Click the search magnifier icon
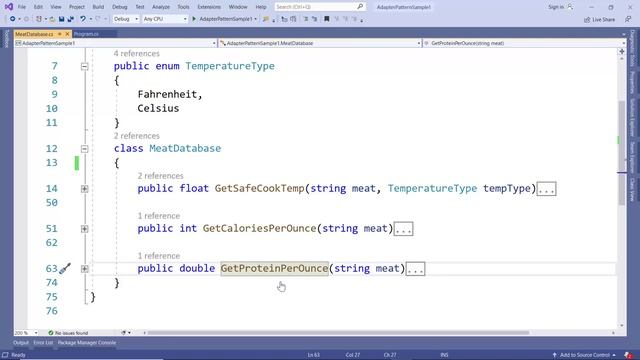The image size is (640, 360). coord(360,7)
